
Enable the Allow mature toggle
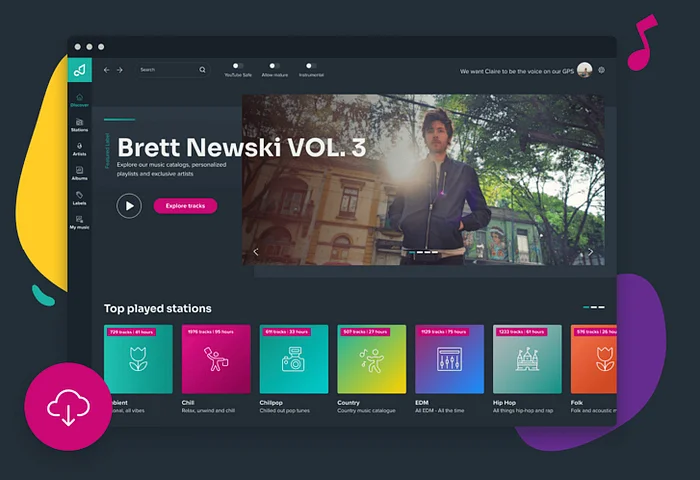pyautogui.click(x=274, y=66)
